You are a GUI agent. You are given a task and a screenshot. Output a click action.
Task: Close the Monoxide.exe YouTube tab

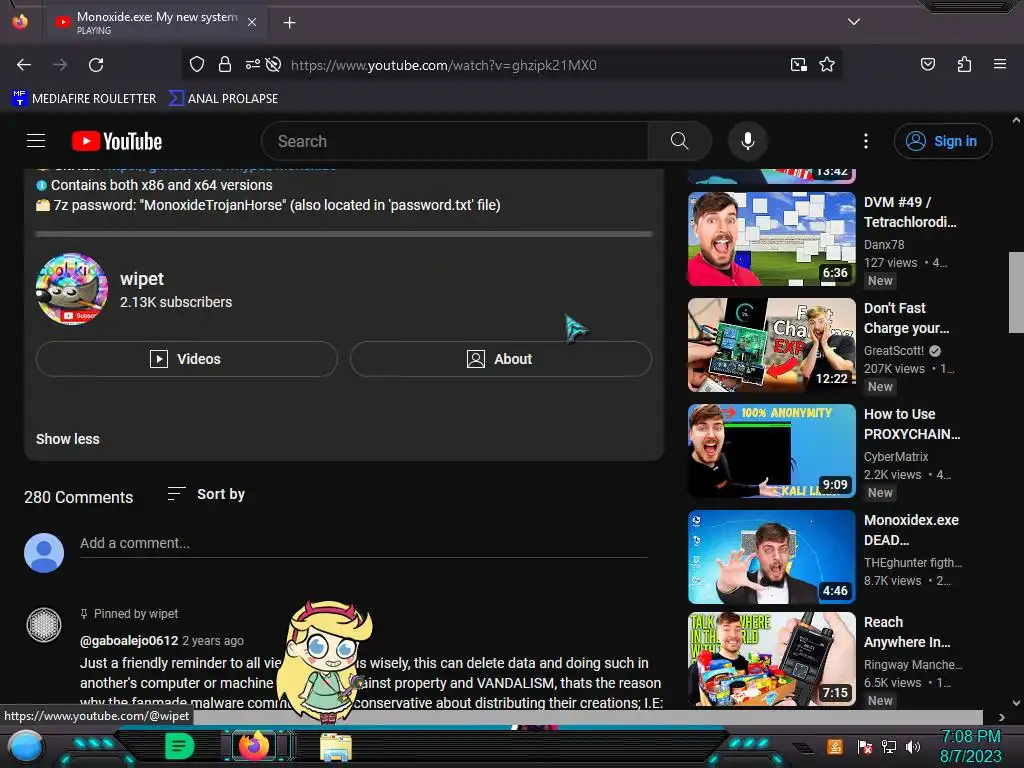point(252,23)
